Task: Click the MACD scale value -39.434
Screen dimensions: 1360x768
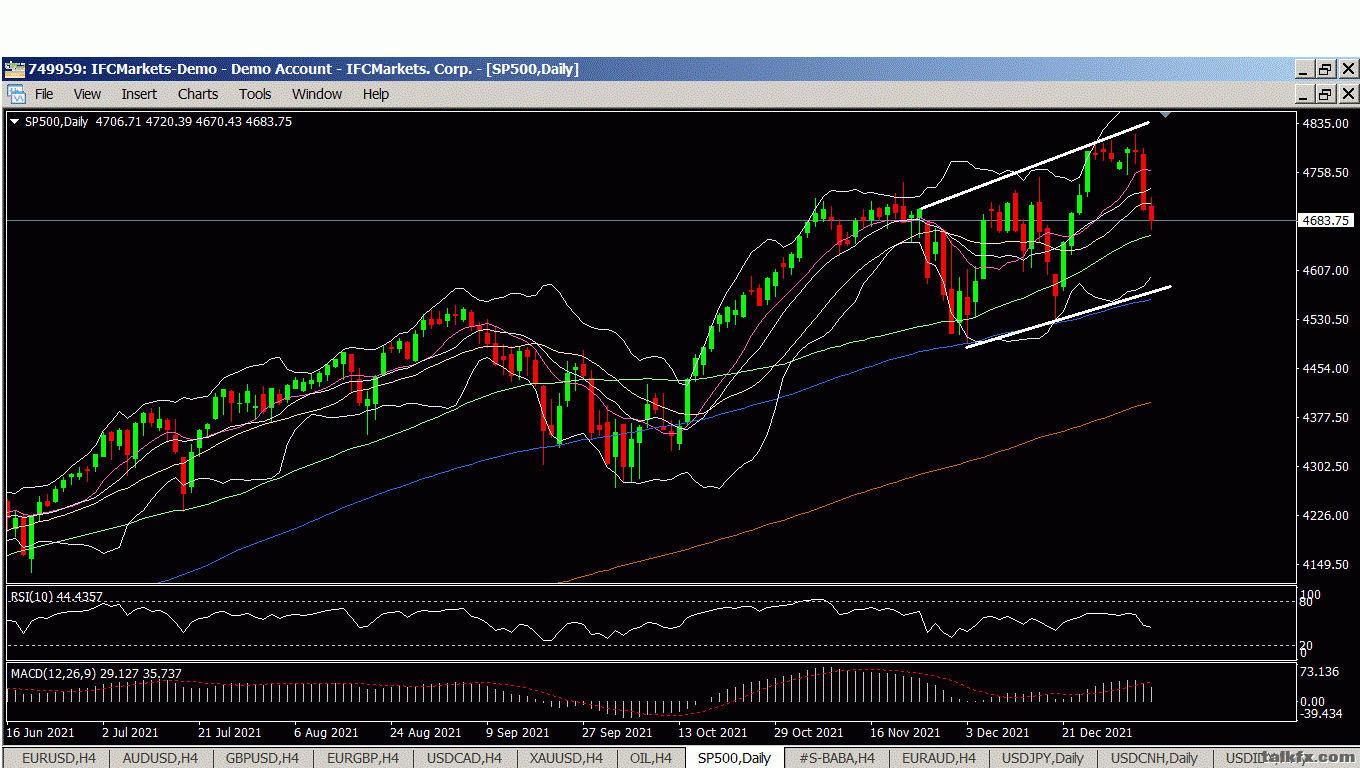Action: point(1320,713)
